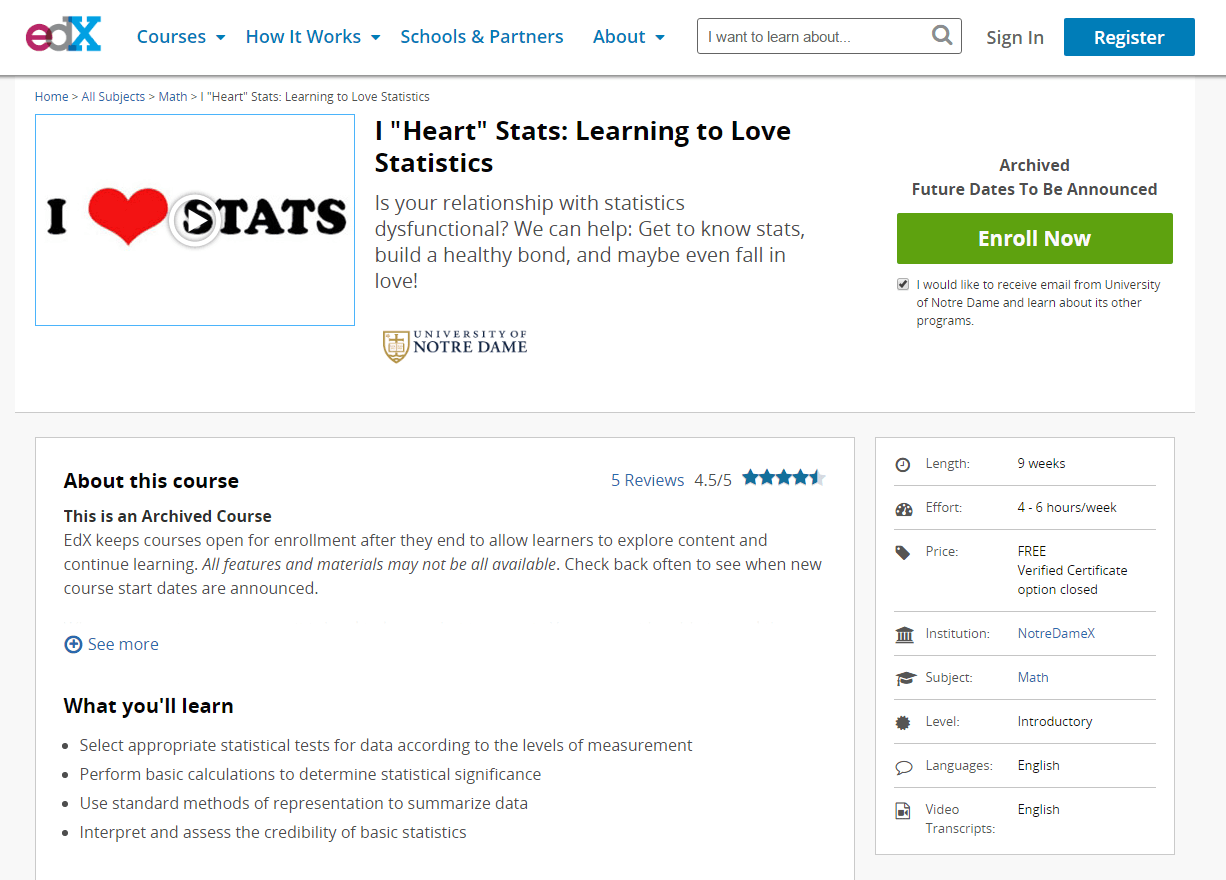Open the About dropdown menu

click(x=629, y=37)
